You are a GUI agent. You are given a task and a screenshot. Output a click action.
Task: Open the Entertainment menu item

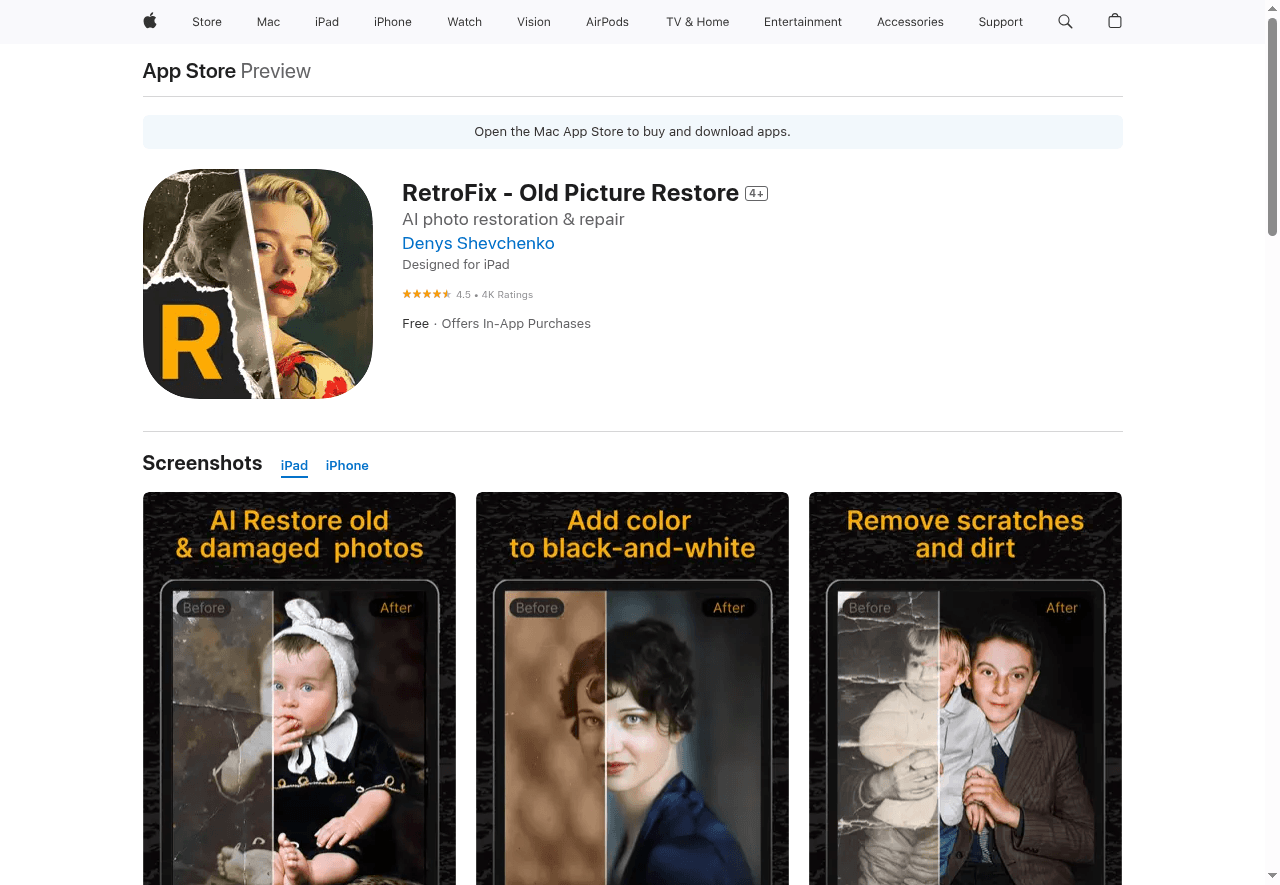point(803,21)
